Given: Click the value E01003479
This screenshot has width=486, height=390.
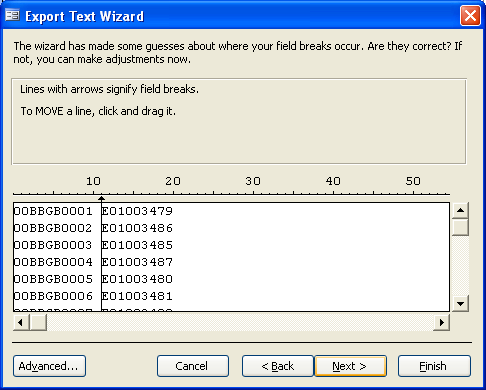Looking at the screenshot, I should pos(137,211).
